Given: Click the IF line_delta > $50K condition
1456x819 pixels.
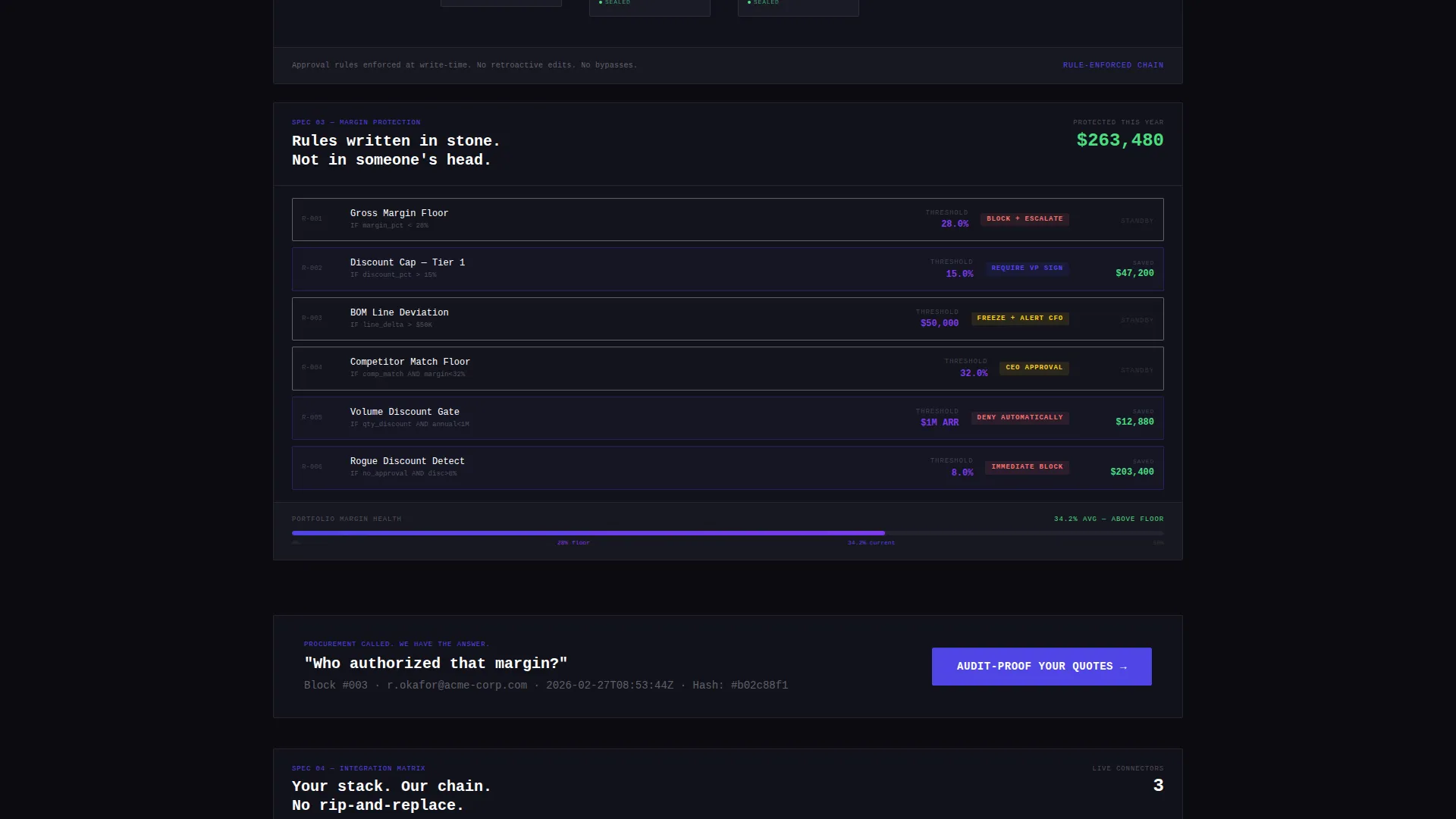Looking at the screenshot, I should tap(391, 325).
